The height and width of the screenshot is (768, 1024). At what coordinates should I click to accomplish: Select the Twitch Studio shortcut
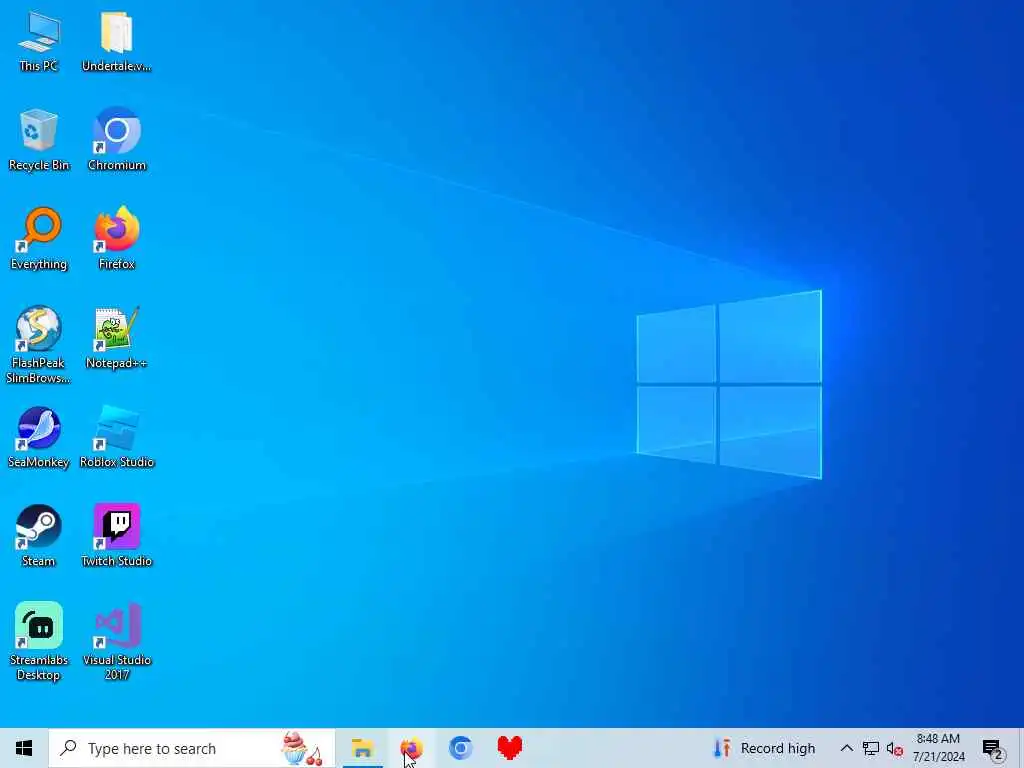[x=116, y=536]
